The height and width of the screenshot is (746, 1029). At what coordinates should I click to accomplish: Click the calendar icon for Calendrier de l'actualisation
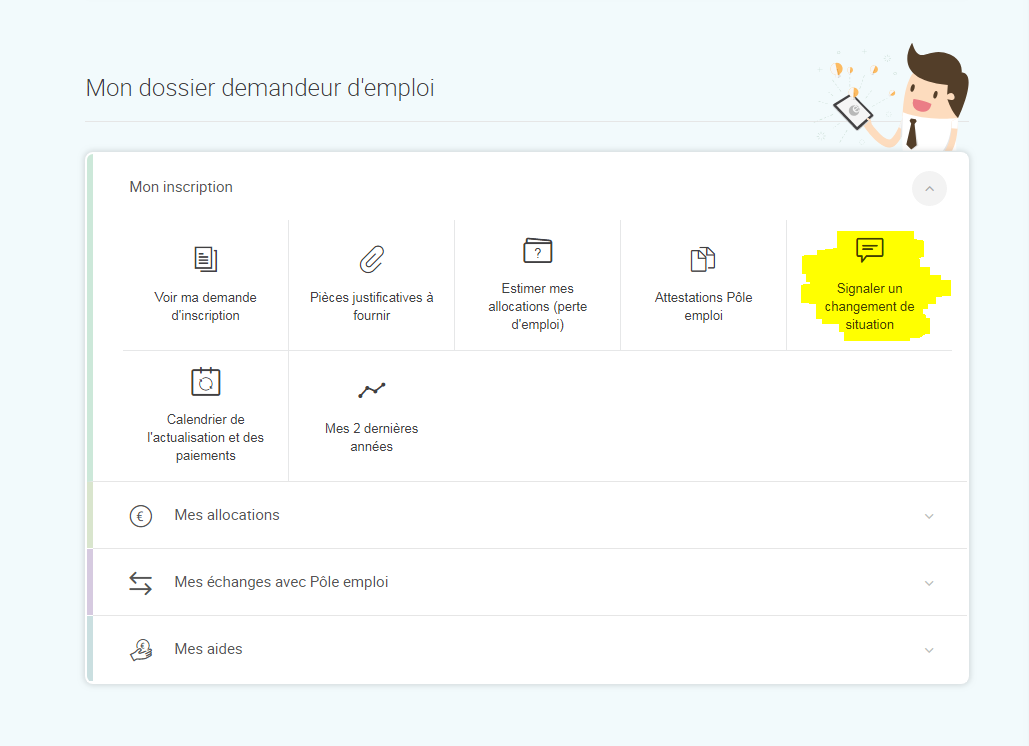click(205, 381)
